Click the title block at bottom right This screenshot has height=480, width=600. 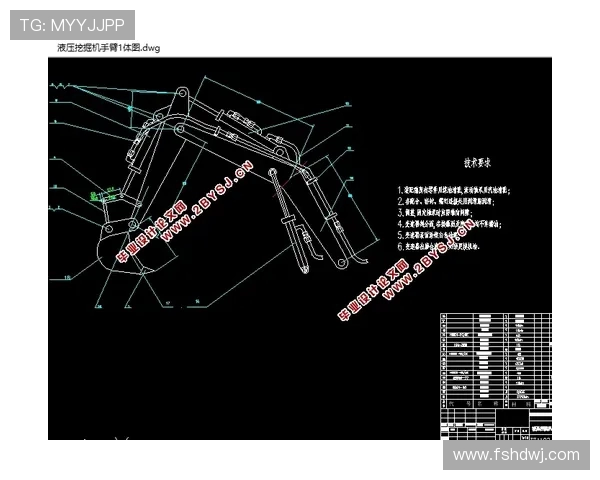[494, 422]
